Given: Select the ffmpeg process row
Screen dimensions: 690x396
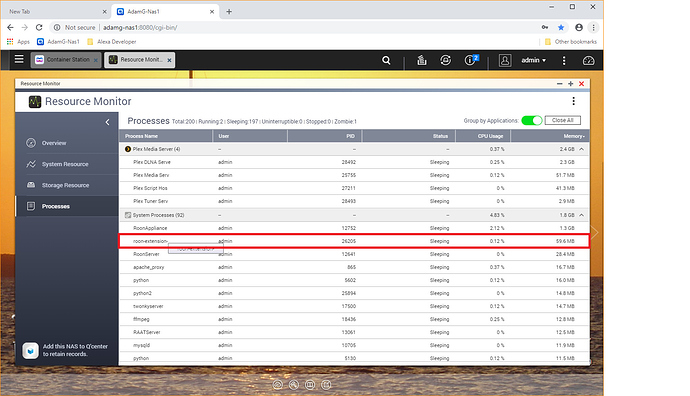Looking at the screenshot, I should [354, 319].
